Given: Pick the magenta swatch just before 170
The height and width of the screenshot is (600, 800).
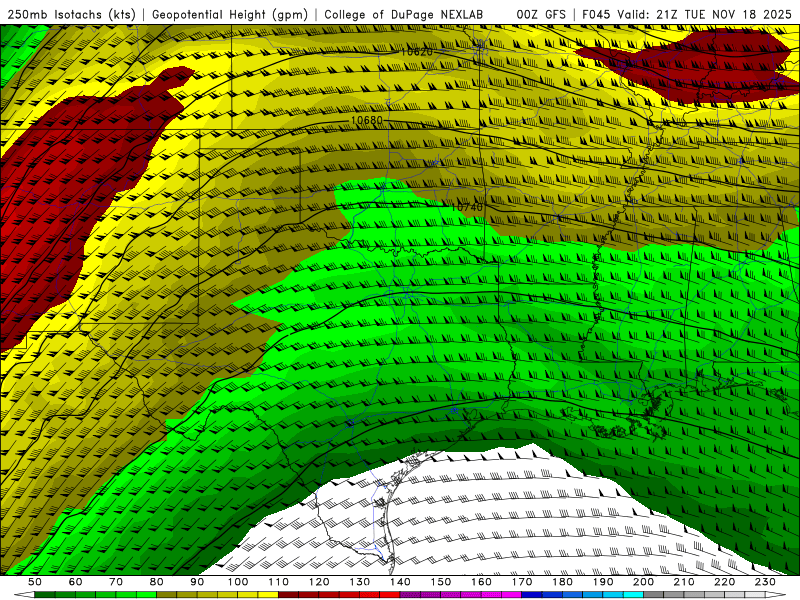Looking at the screenshot, I should [511, 594].
